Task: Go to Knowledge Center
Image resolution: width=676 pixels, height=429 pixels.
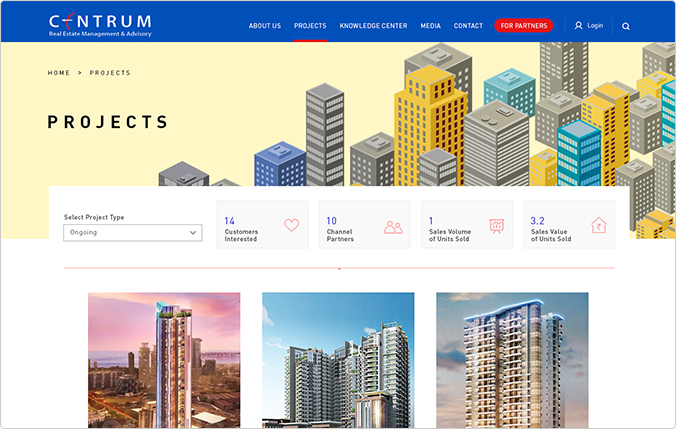Action: coord(373,26)
